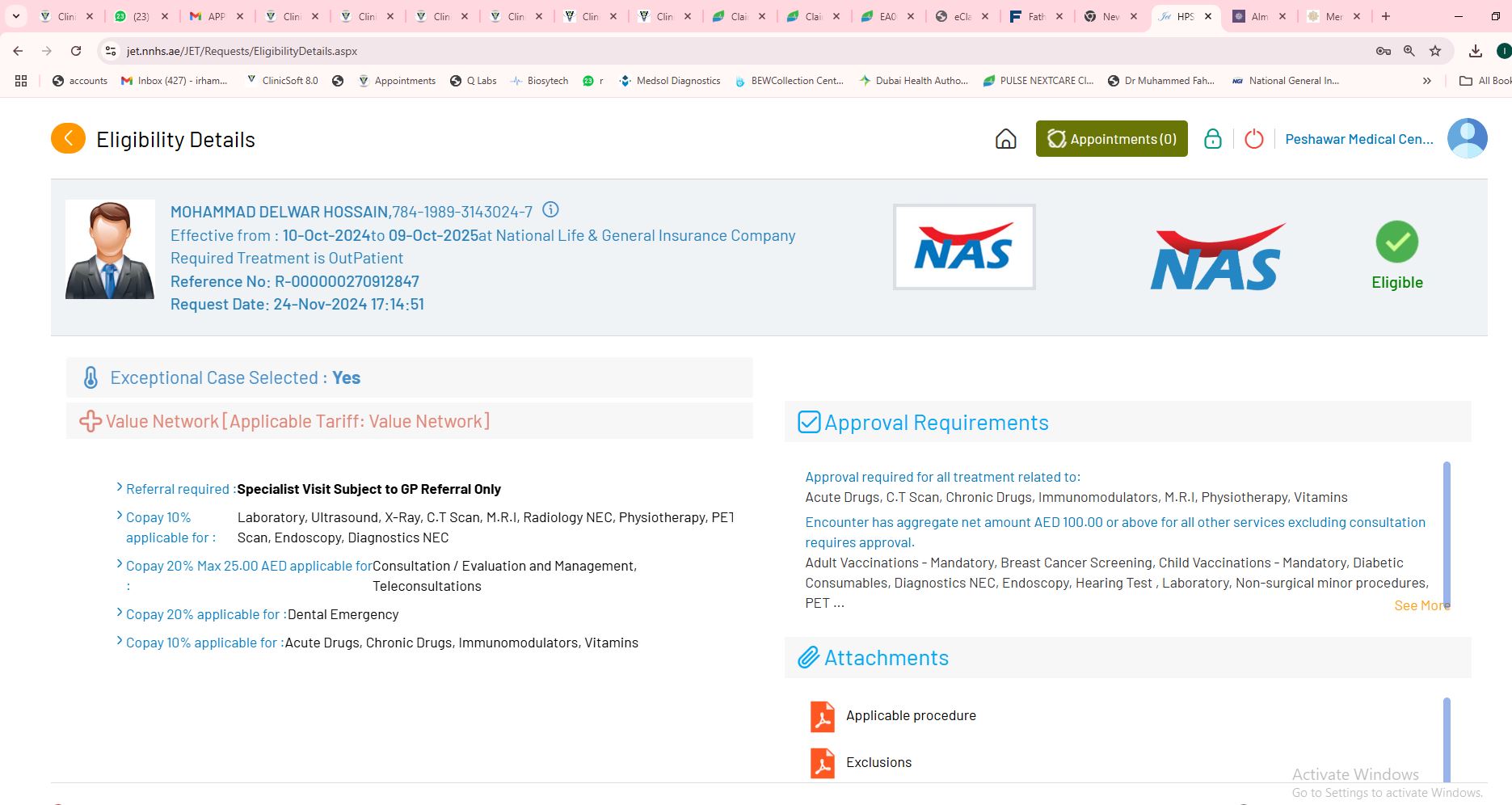The height and width of the screenshot is (805, 1512).
Task: Click the green lock icon
Action: click(x=1212, y=139)
